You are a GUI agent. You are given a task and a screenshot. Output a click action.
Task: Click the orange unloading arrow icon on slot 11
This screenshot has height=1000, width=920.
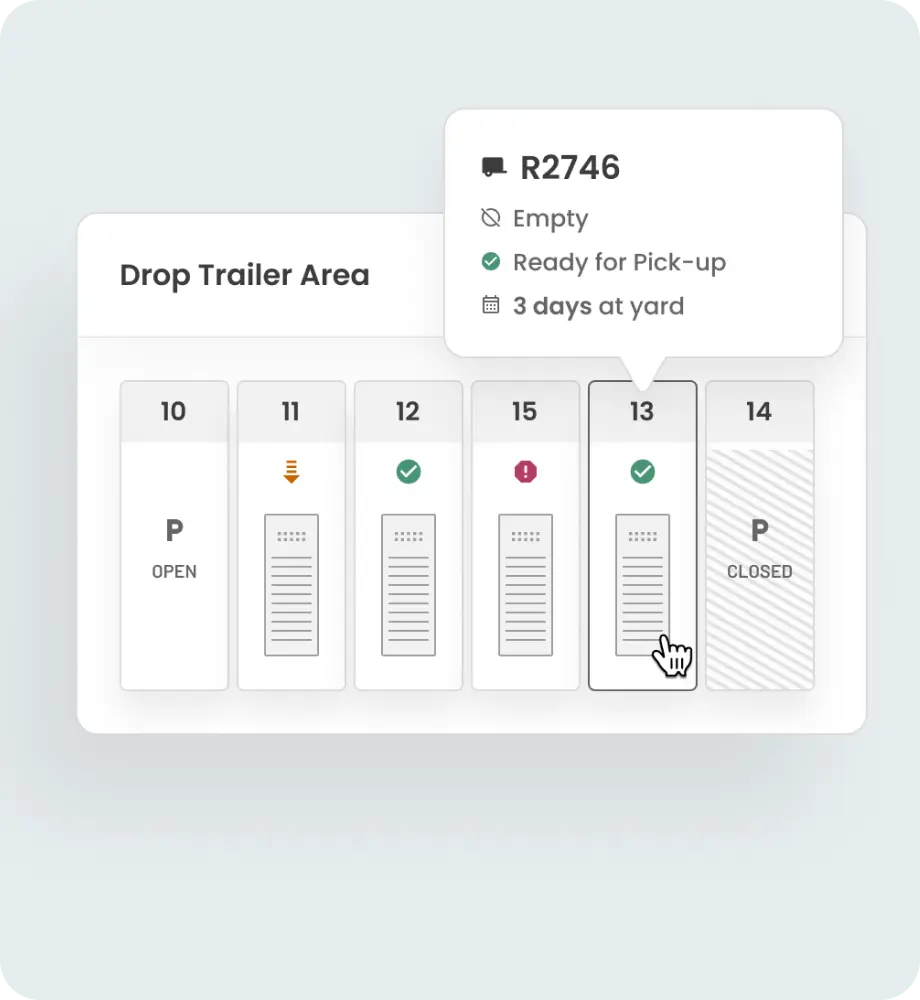click(x=290, y=471)
